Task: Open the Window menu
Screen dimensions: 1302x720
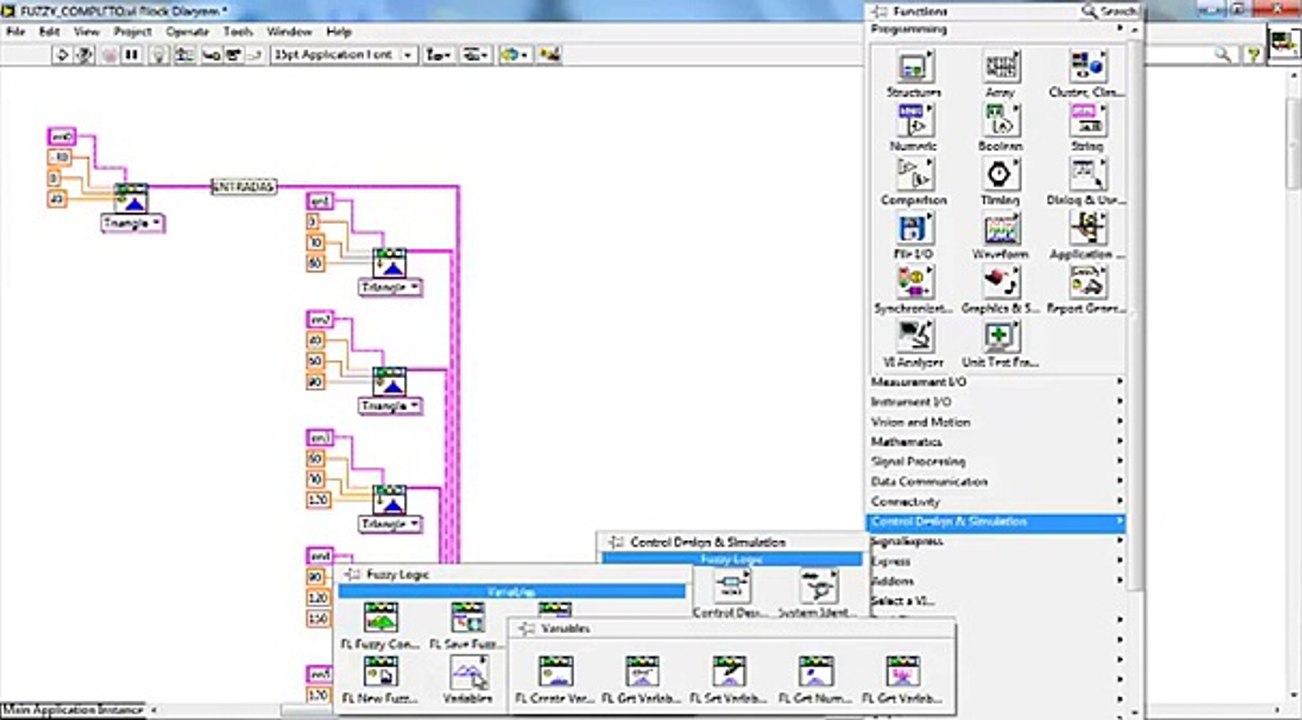Action: tap(289, 32)
